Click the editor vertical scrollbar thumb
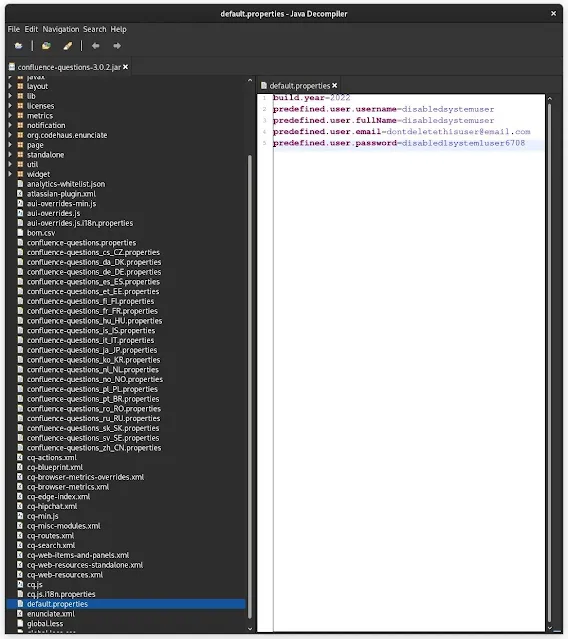The height and width of the screenshot is (639, 568). point(549,363)
